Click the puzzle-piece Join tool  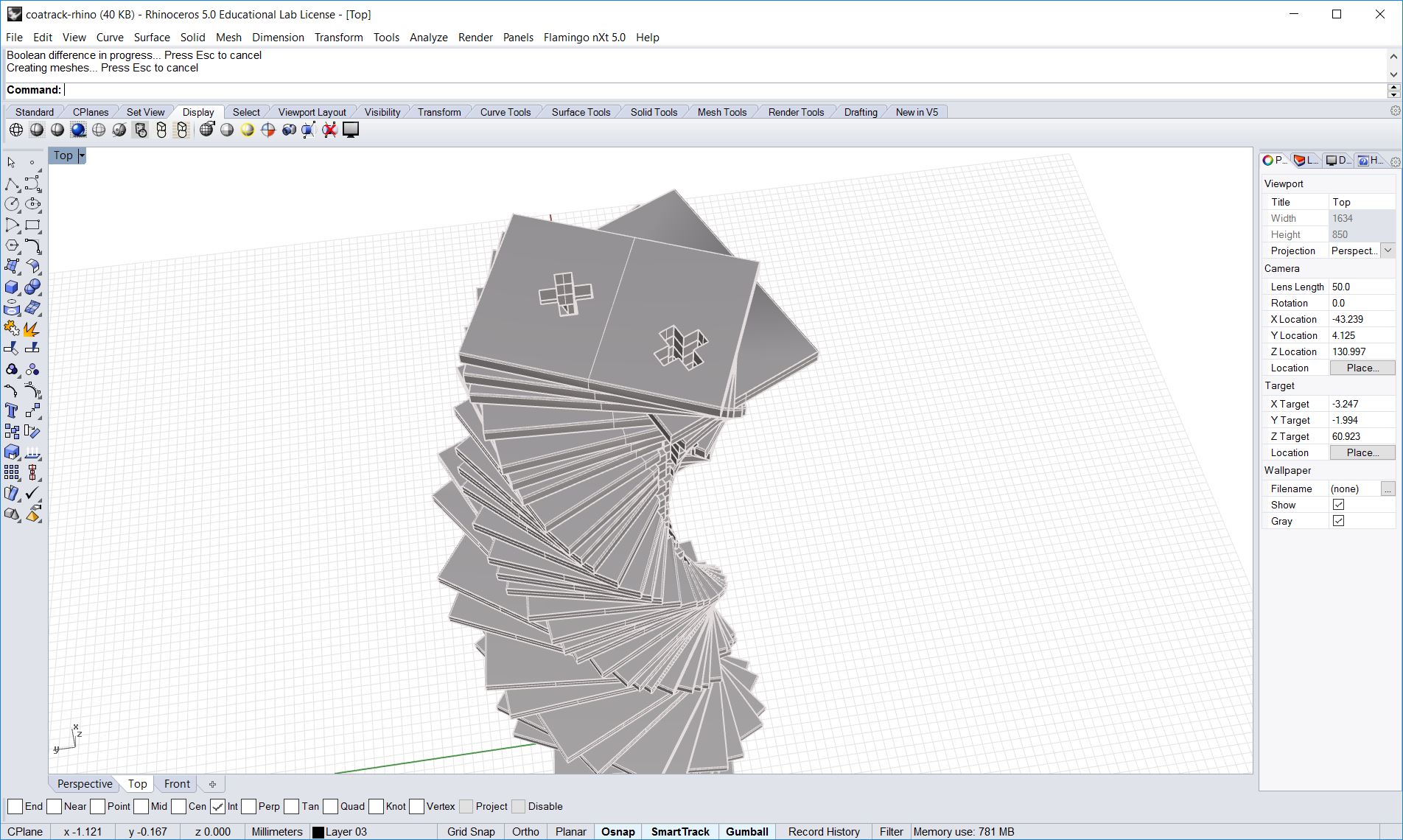(x=12, y=328)
